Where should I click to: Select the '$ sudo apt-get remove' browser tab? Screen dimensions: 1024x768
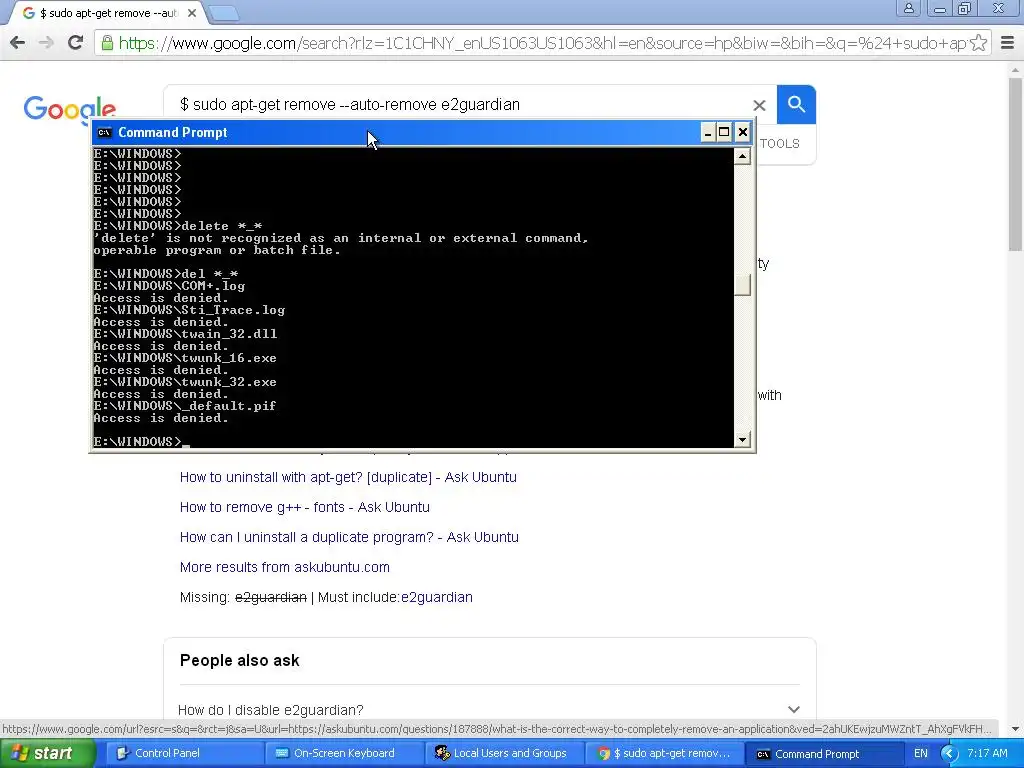pyautogui.click(x=109, y=13)
